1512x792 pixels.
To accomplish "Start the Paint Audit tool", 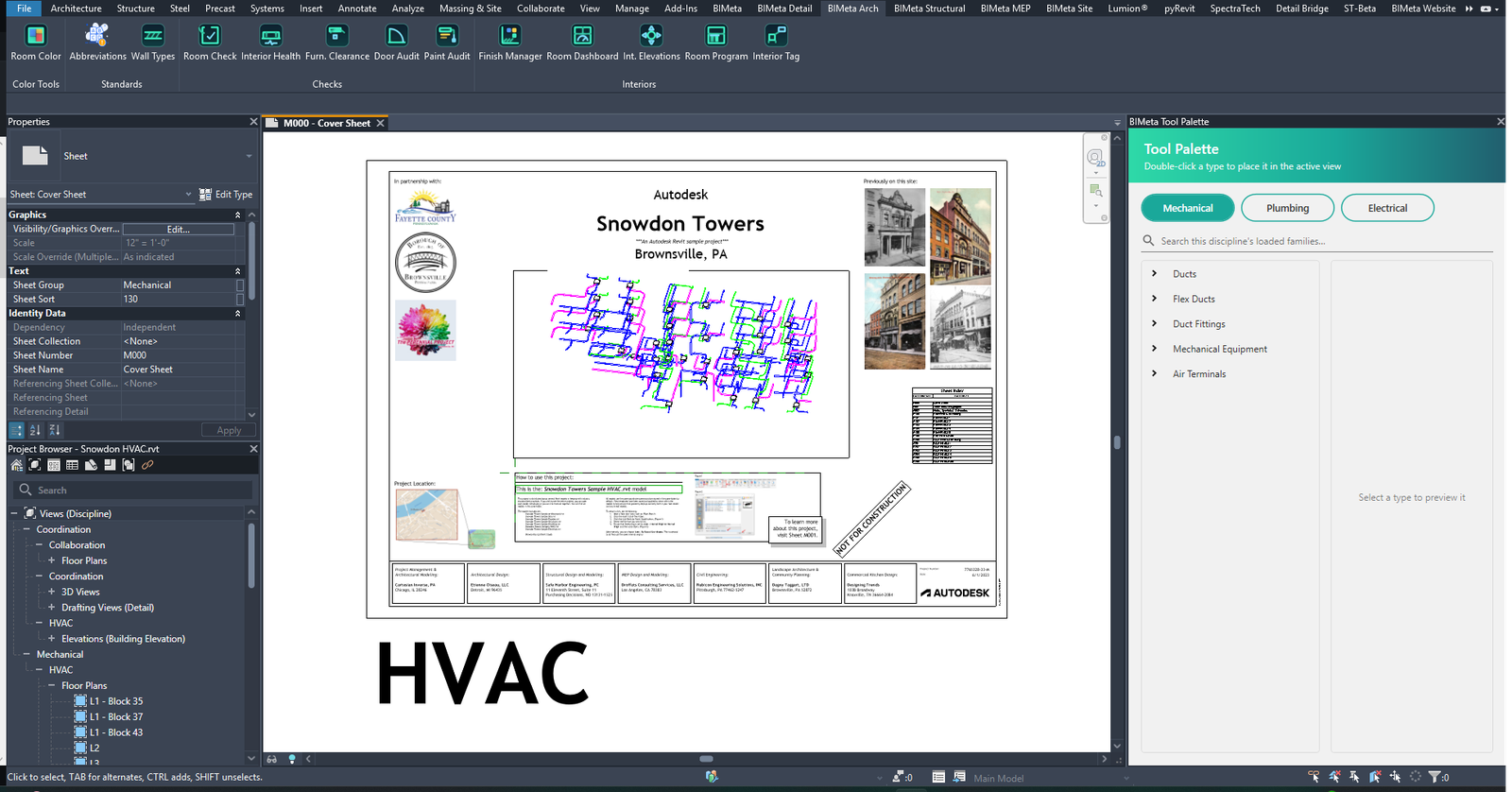I will pos(447,43).
